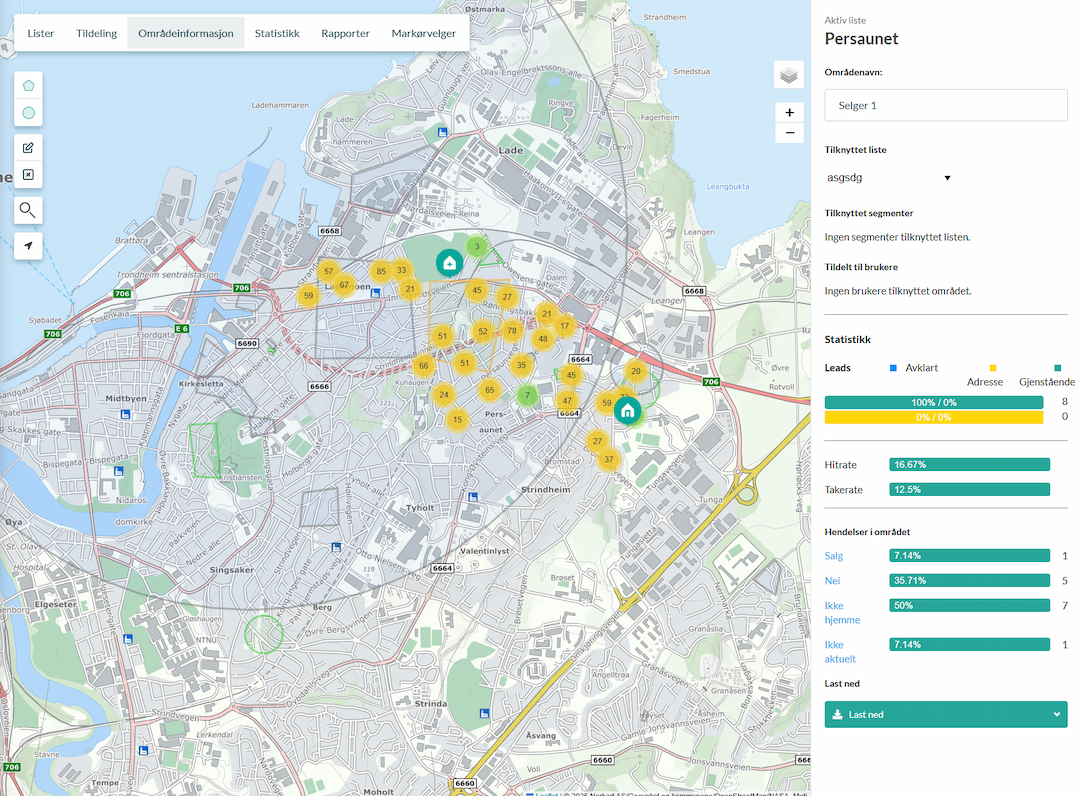Open yellow cluster marker 33
The width and height of the screenshot is (1080, 796).
[x=402, y=270]
